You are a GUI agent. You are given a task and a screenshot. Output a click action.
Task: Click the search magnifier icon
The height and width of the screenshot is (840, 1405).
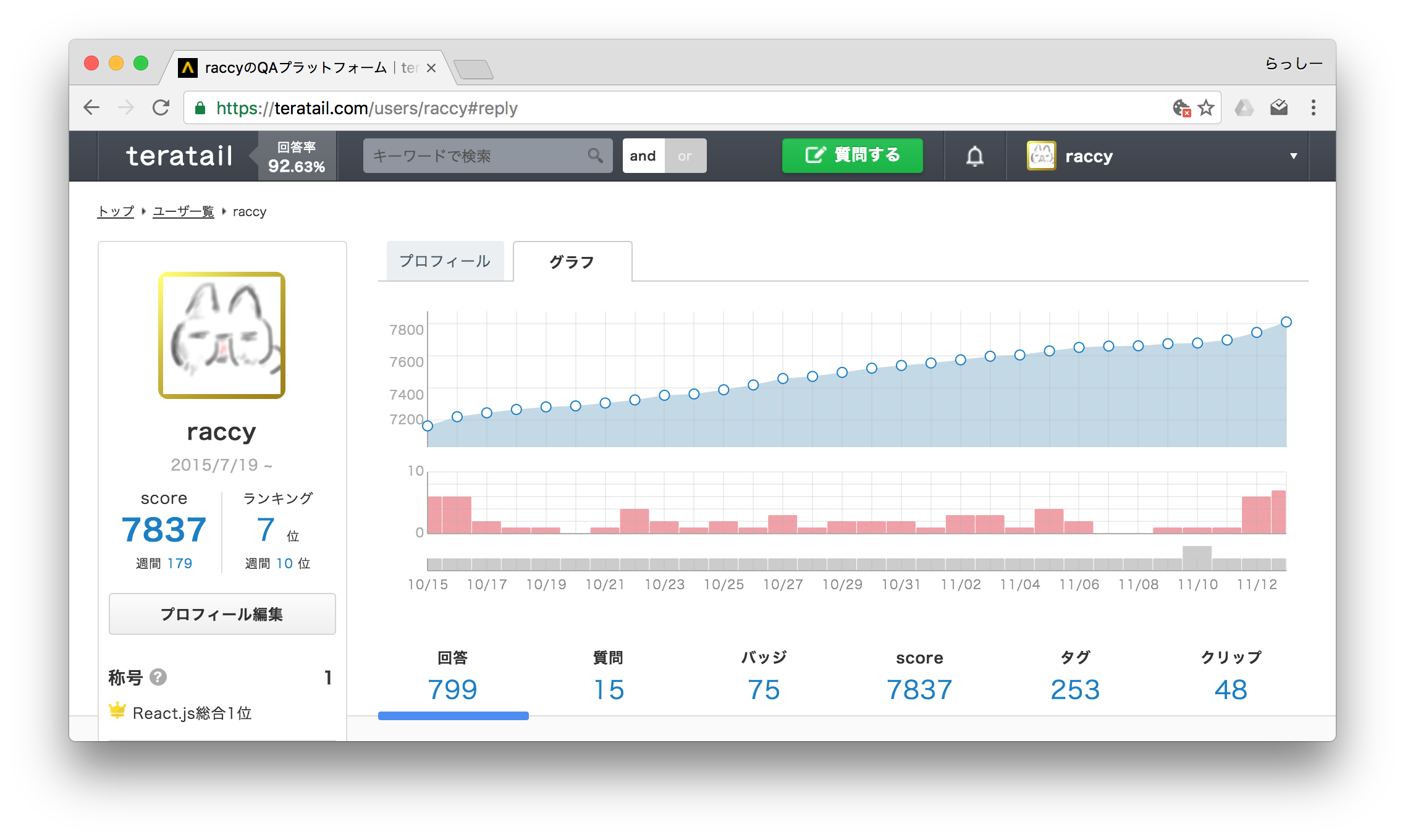595,156
